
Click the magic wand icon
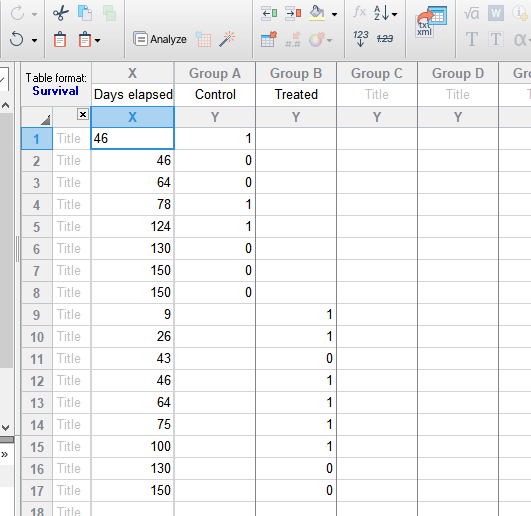pyautogui.click(x=227, y=39)
